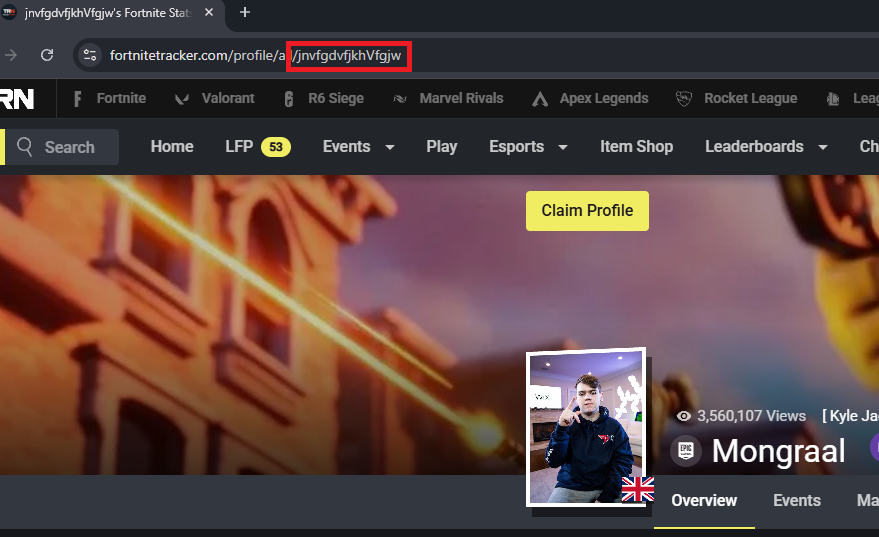Click the Apex Legends logo icon
This screenshot has height=537, width=879.
540,99
